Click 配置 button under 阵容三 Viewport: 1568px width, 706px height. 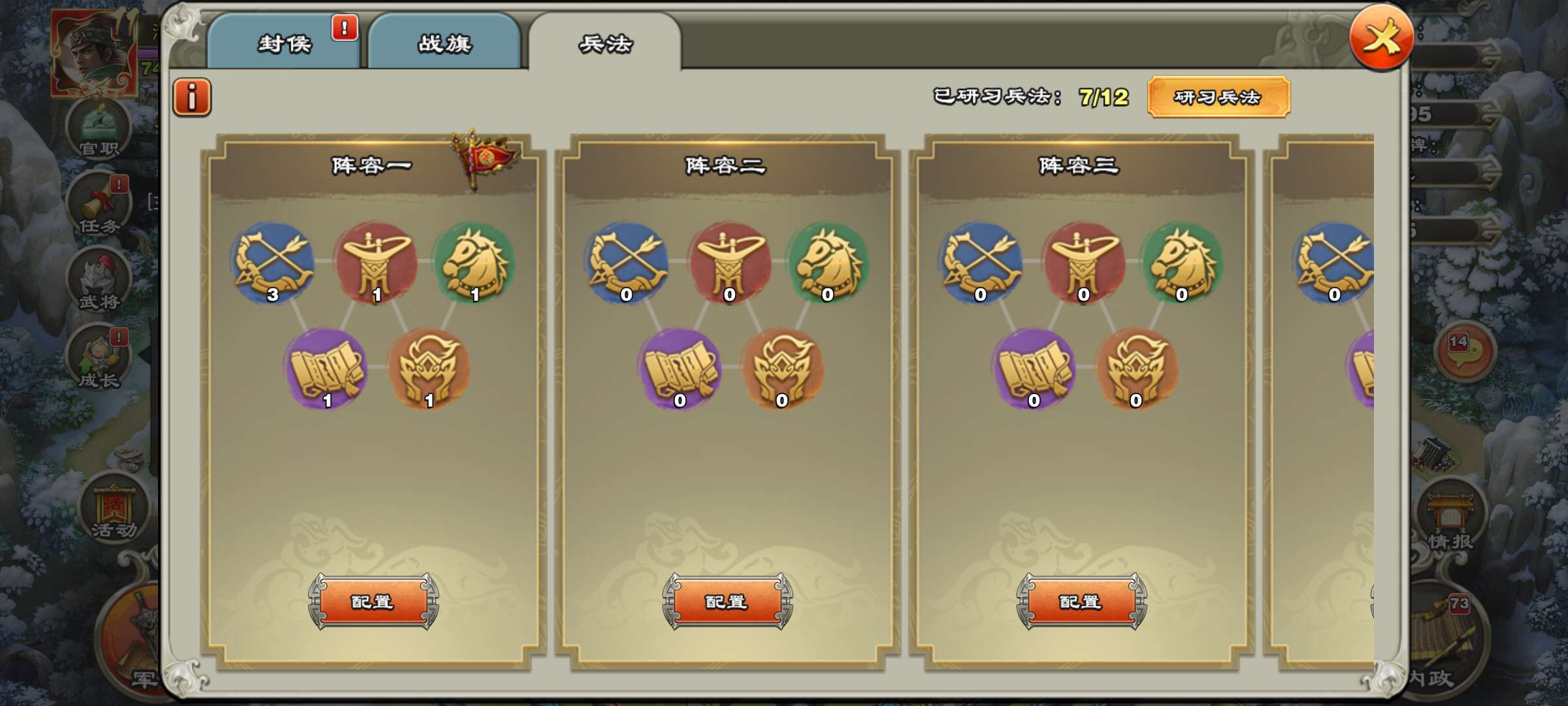(1081, 601)
